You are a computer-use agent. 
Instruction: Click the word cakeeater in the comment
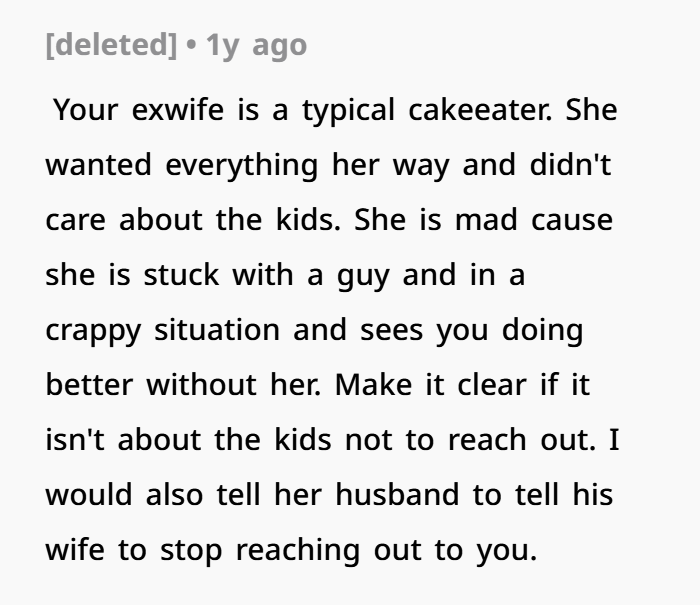480,109
